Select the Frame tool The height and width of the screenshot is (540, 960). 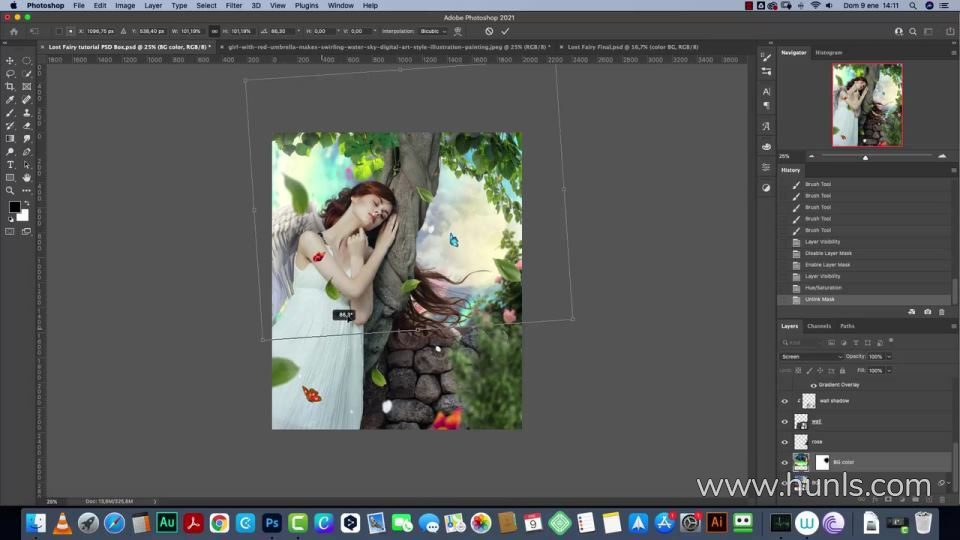(x=26, y=87)
